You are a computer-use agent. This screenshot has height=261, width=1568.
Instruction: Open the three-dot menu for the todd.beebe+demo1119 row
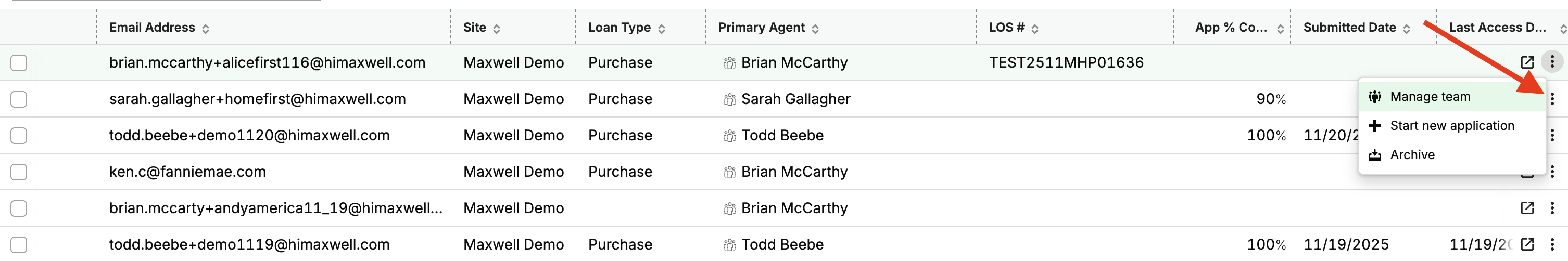click(1552, 244)
